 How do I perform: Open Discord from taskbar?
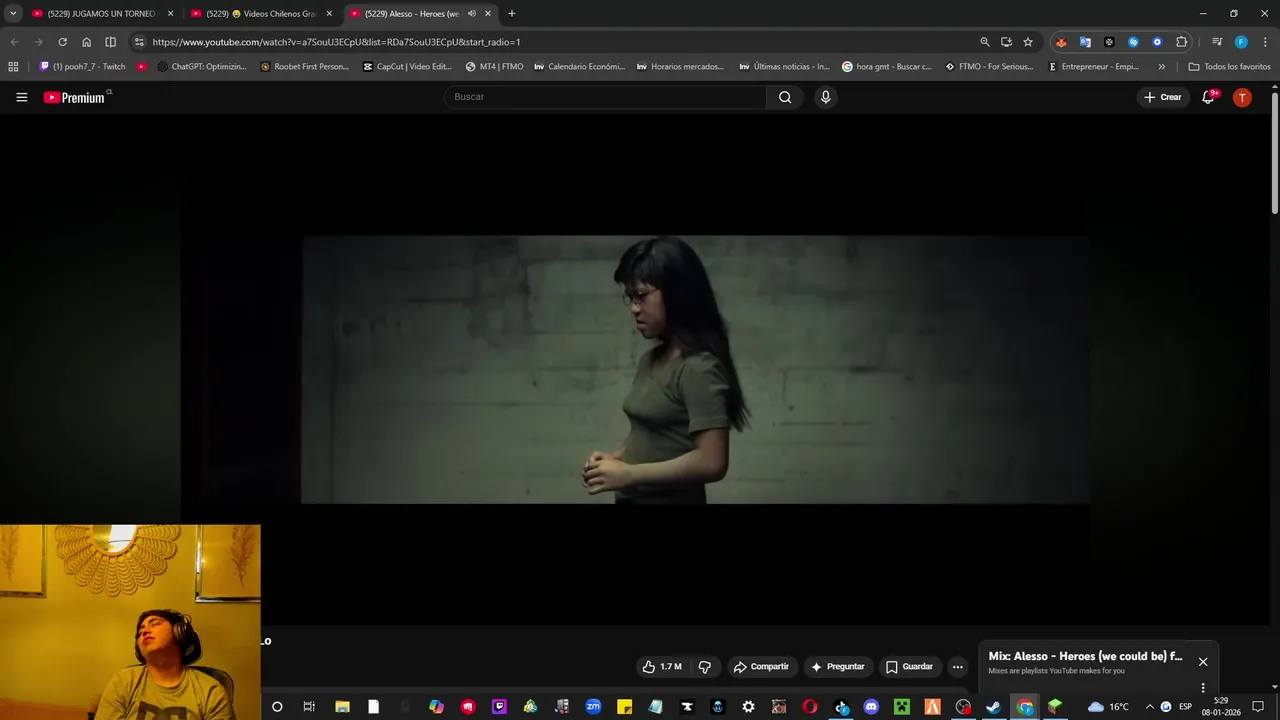[871, 707]
